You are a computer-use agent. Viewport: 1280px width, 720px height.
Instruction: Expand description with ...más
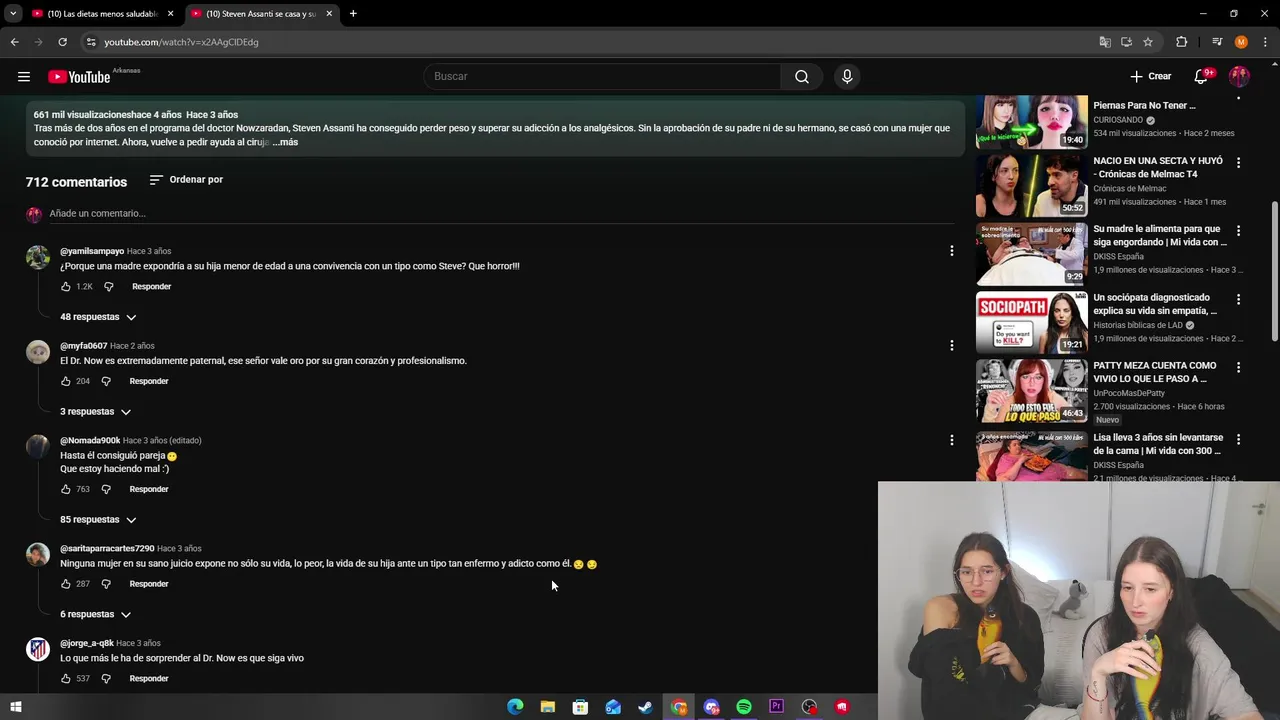click(285, 143)
